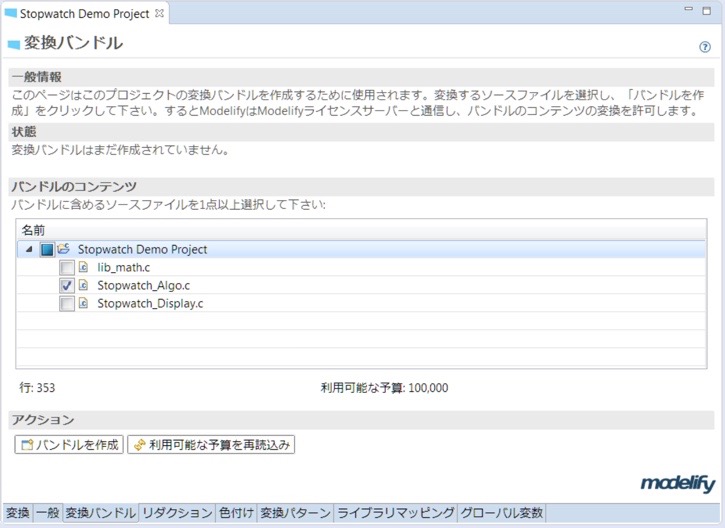Select the 変換バンドル bottom tab
This screenshot has height=528, width=725.
pos(100,513)
